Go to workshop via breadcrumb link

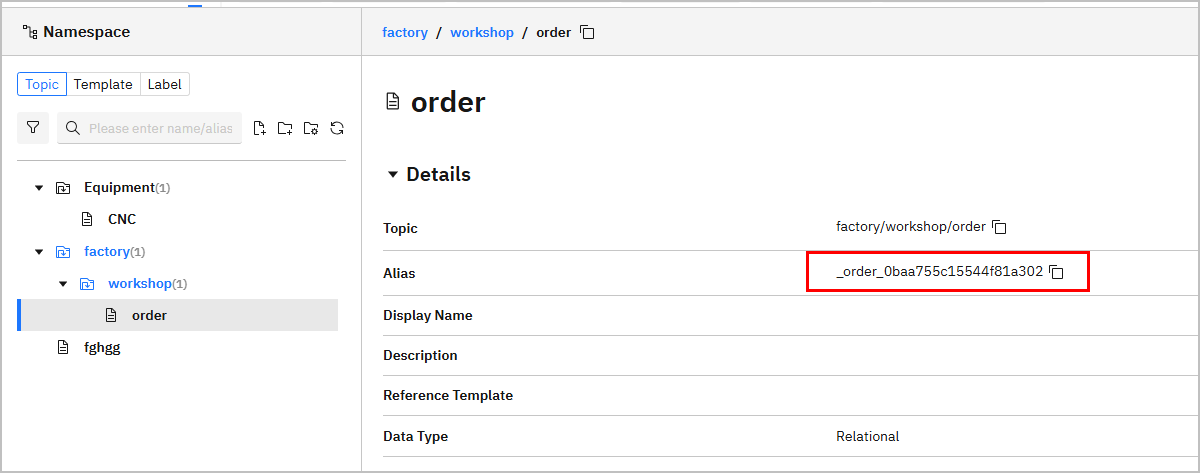pos(481,33)
